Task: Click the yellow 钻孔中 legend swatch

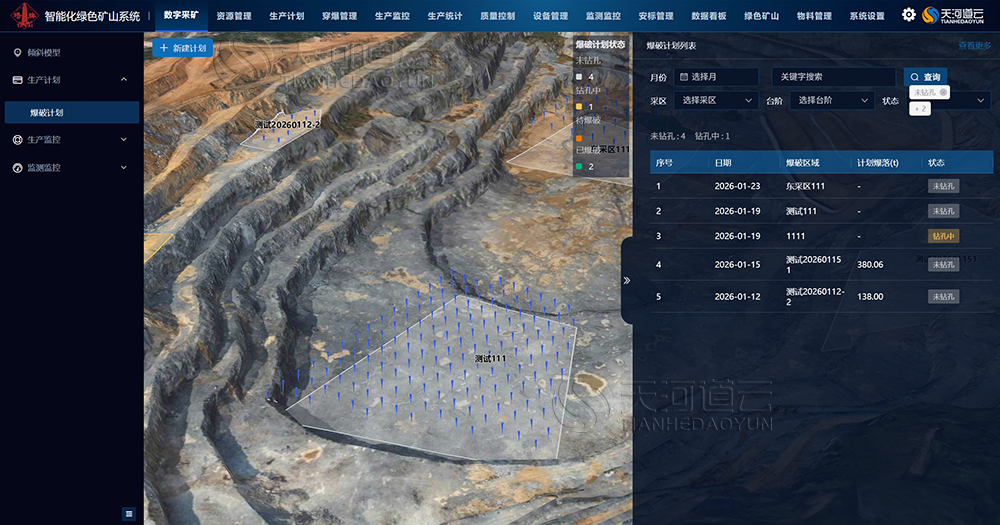Action: point(579,107)
